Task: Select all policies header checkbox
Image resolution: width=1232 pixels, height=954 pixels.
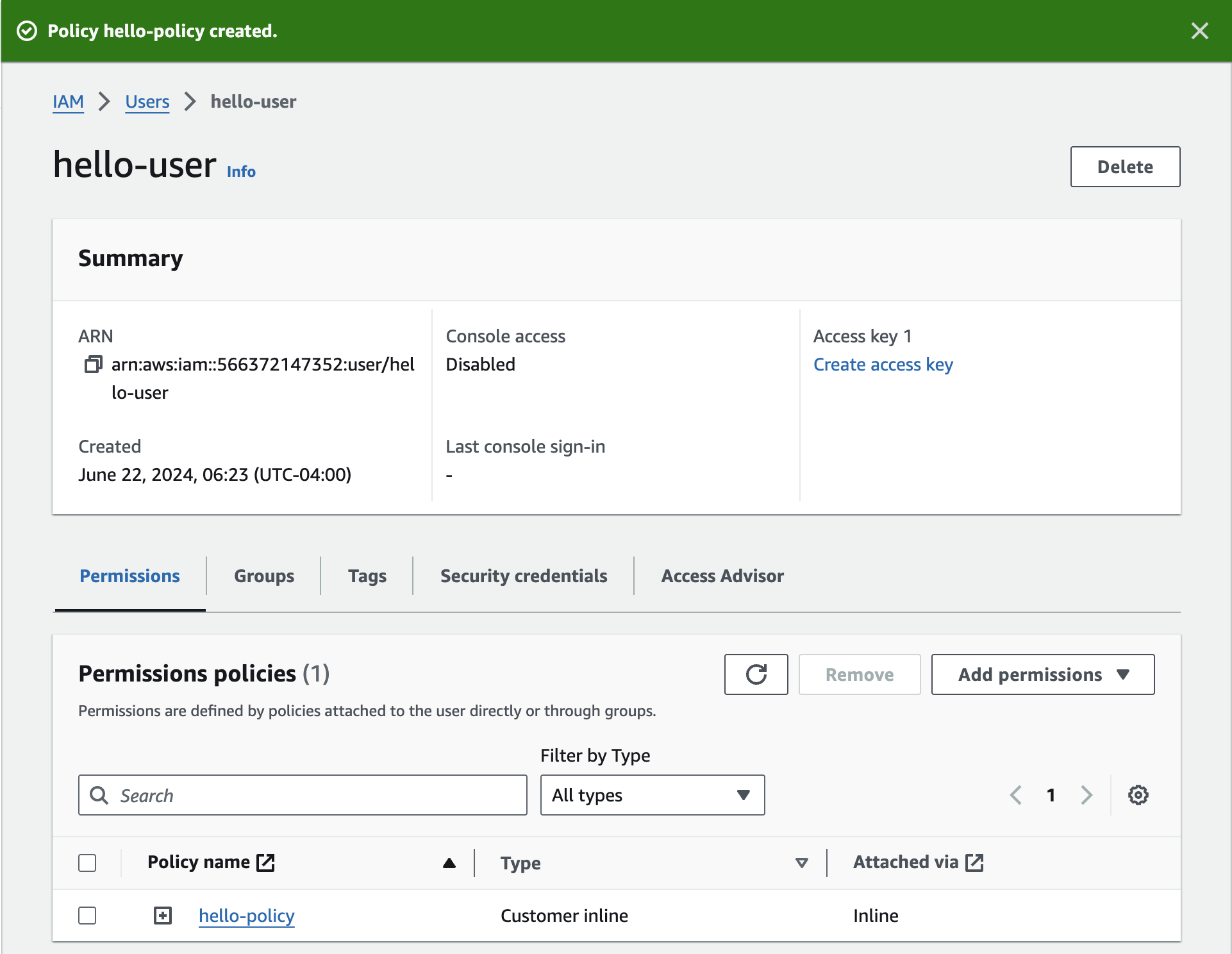Action: click(87, 863)
